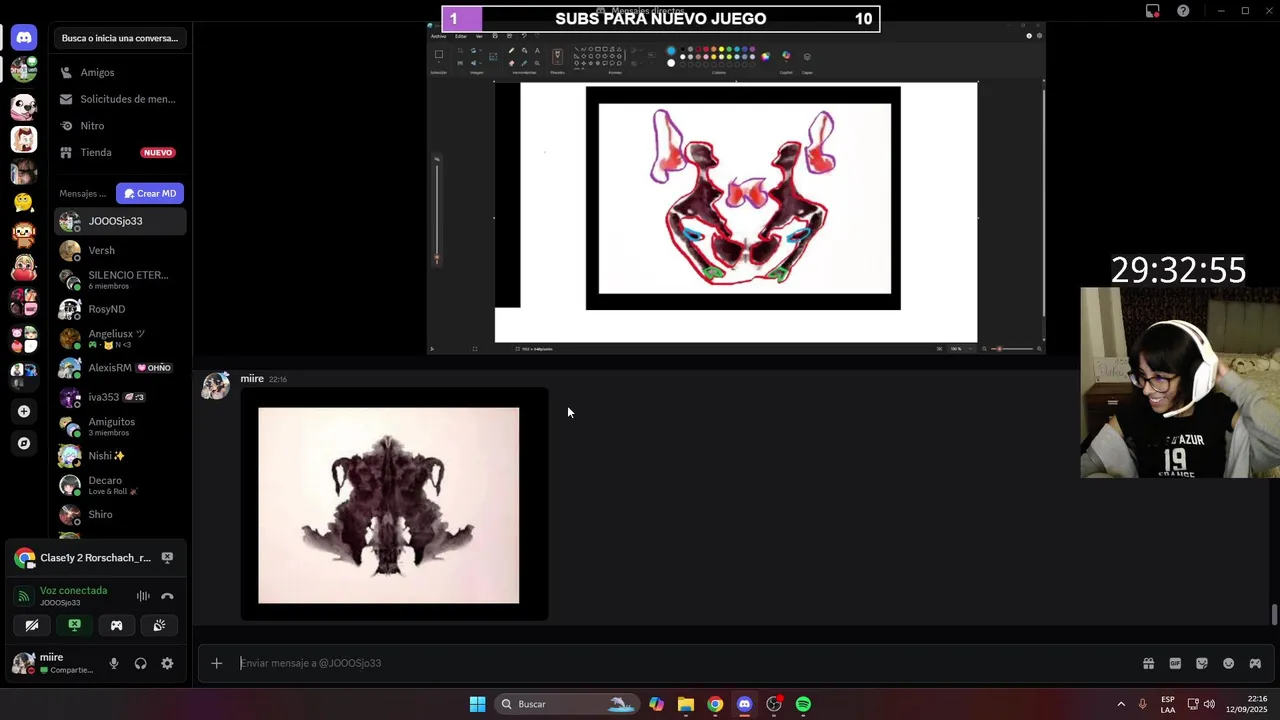This screenshot has width=1280, height=720.
Task: Click the shared screen stream view
Action: point(736,188)
